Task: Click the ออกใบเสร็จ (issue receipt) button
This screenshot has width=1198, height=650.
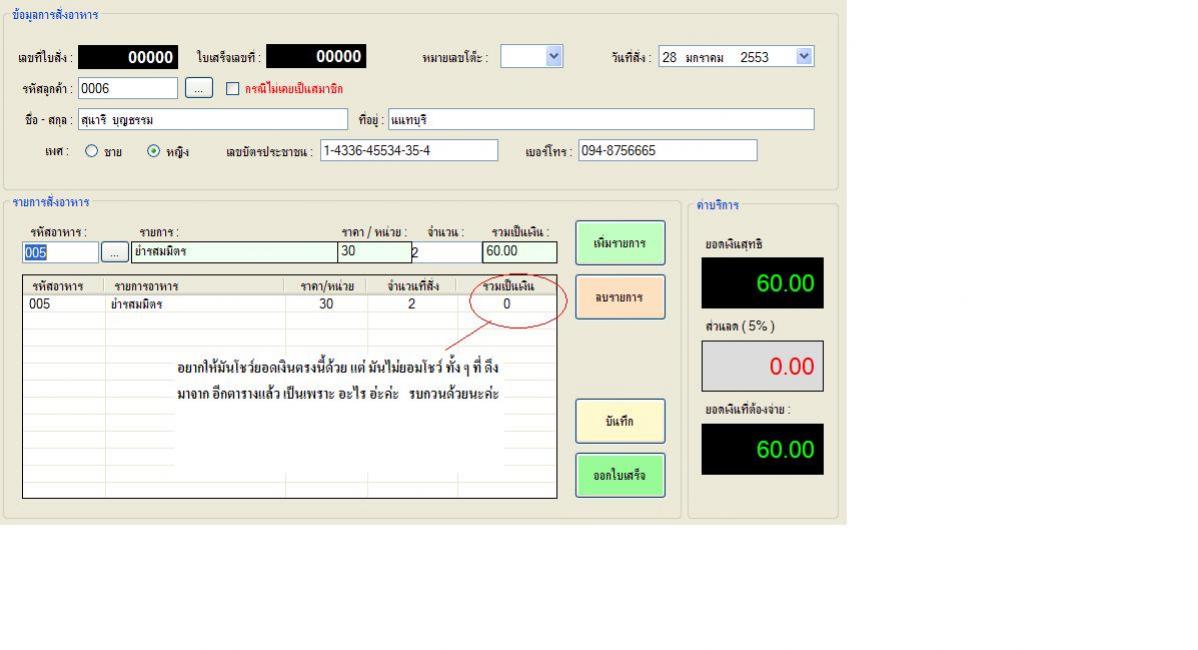Action: (620, 475)
